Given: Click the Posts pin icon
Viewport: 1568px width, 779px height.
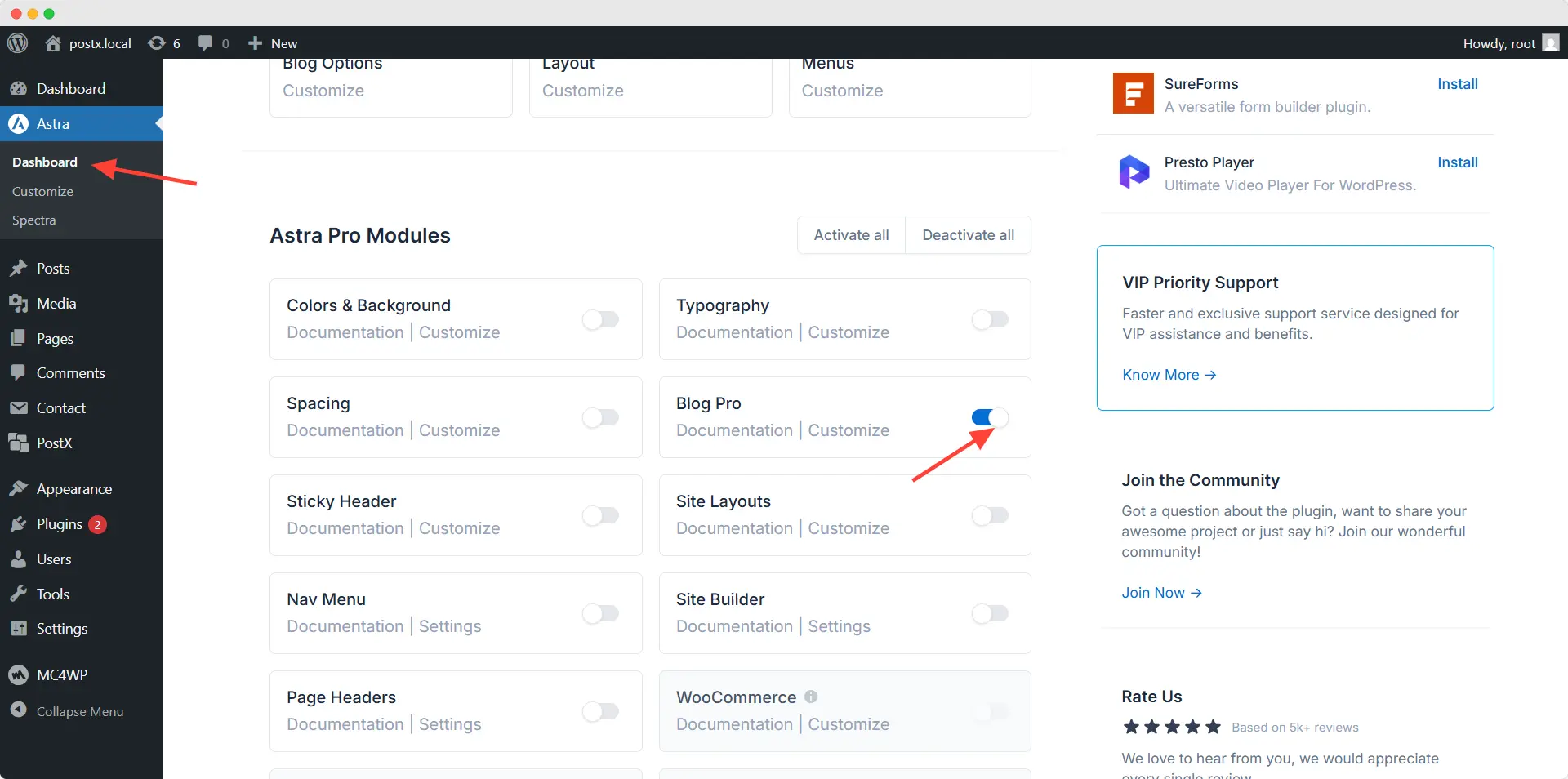Looking at the screenshot, I should [18, 268].
